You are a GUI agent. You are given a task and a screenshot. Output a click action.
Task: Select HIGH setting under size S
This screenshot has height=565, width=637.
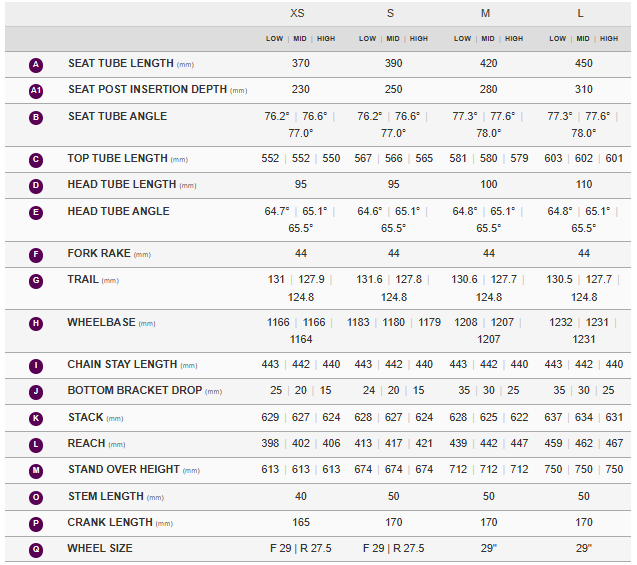(x=419, y=39)
